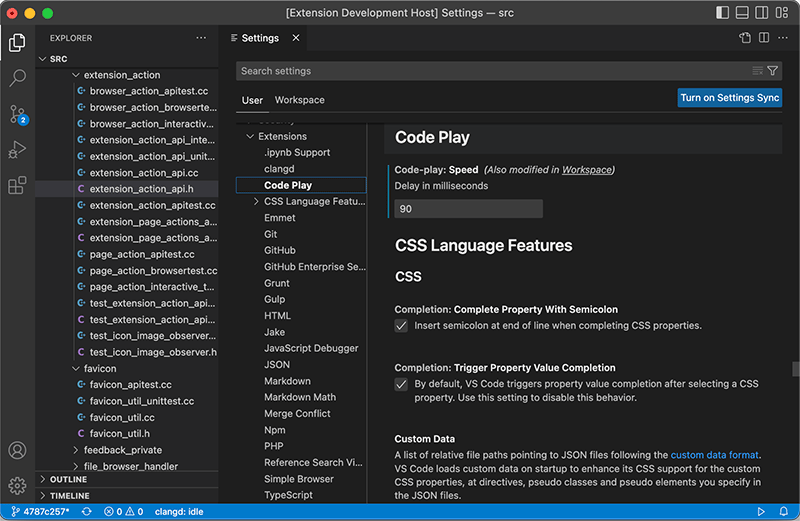Select GitHub Enterprise Se... in settings tree
800x521 pixels.
click(315, 267)
